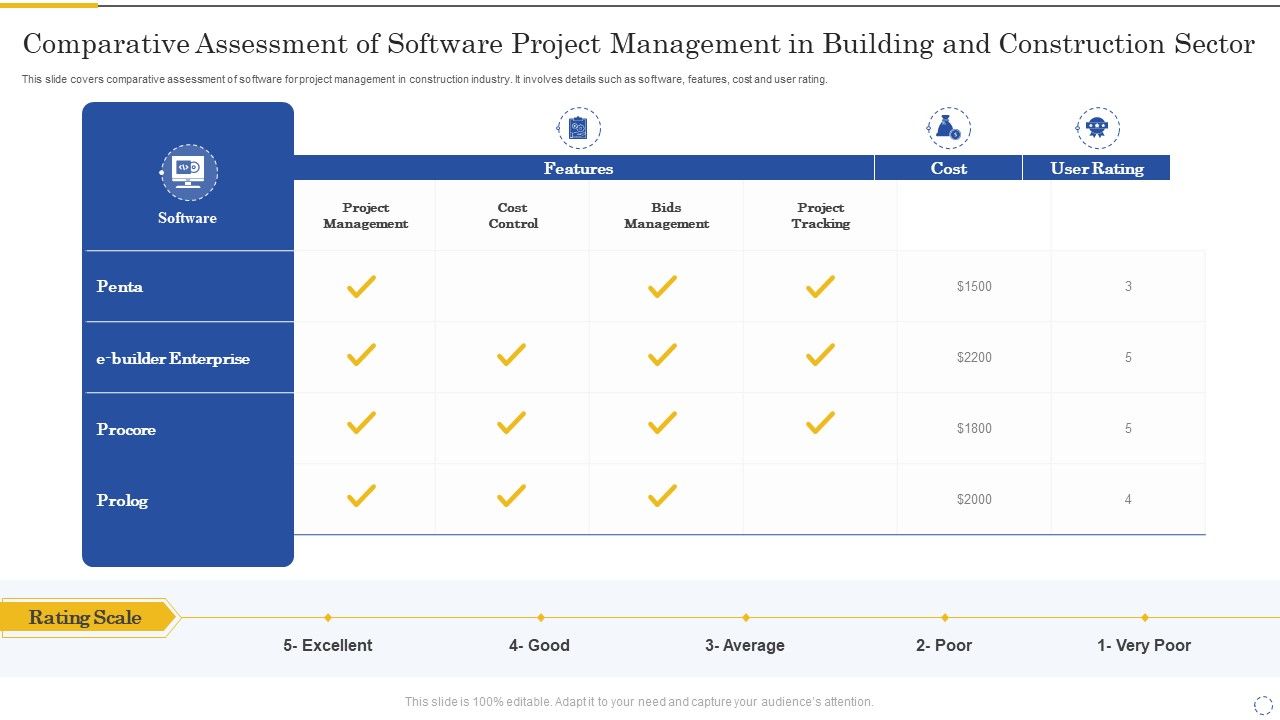Select the Cost header cell

click(x=948, y=168)
